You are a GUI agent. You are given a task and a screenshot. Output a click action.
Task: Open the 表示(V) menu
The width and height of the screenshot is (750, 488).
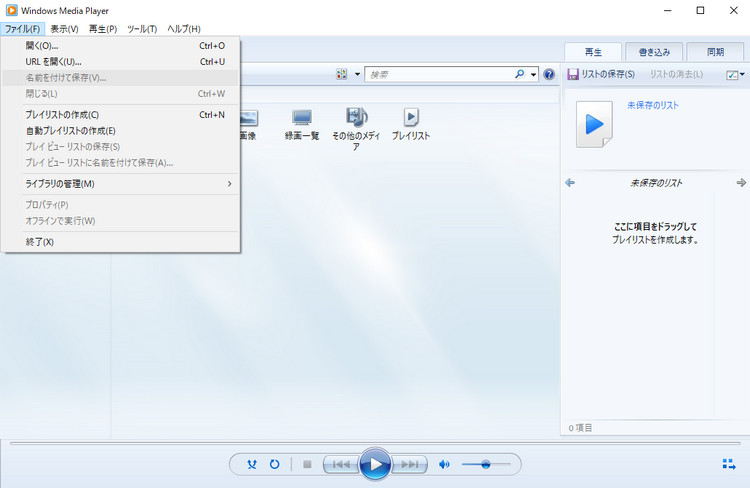tap(65, 29)
